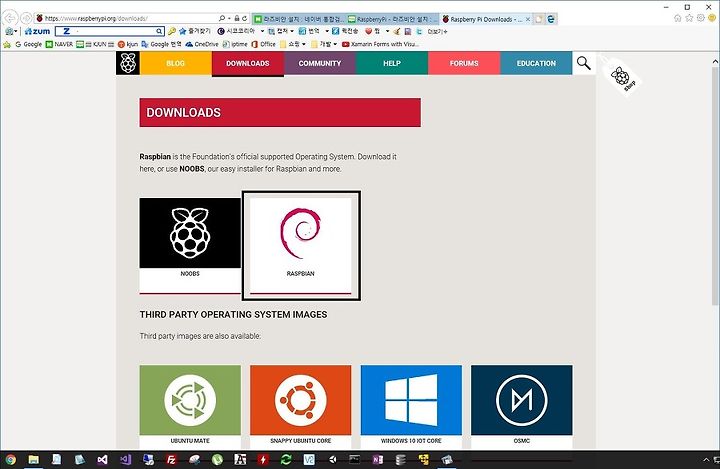
Task: Open the browser settings gear icon
Action: (x=701, y=18)
